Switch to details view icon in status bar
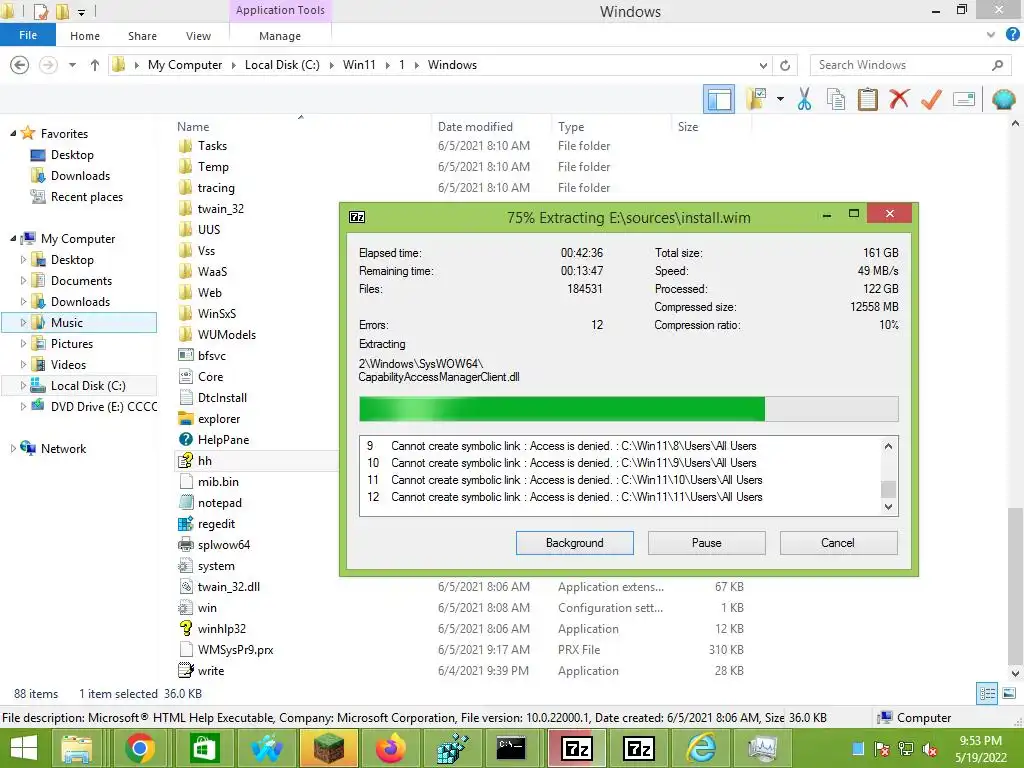Image resolution: width=1024 pixels, height=768 pixels. click(x=987, y=694)
